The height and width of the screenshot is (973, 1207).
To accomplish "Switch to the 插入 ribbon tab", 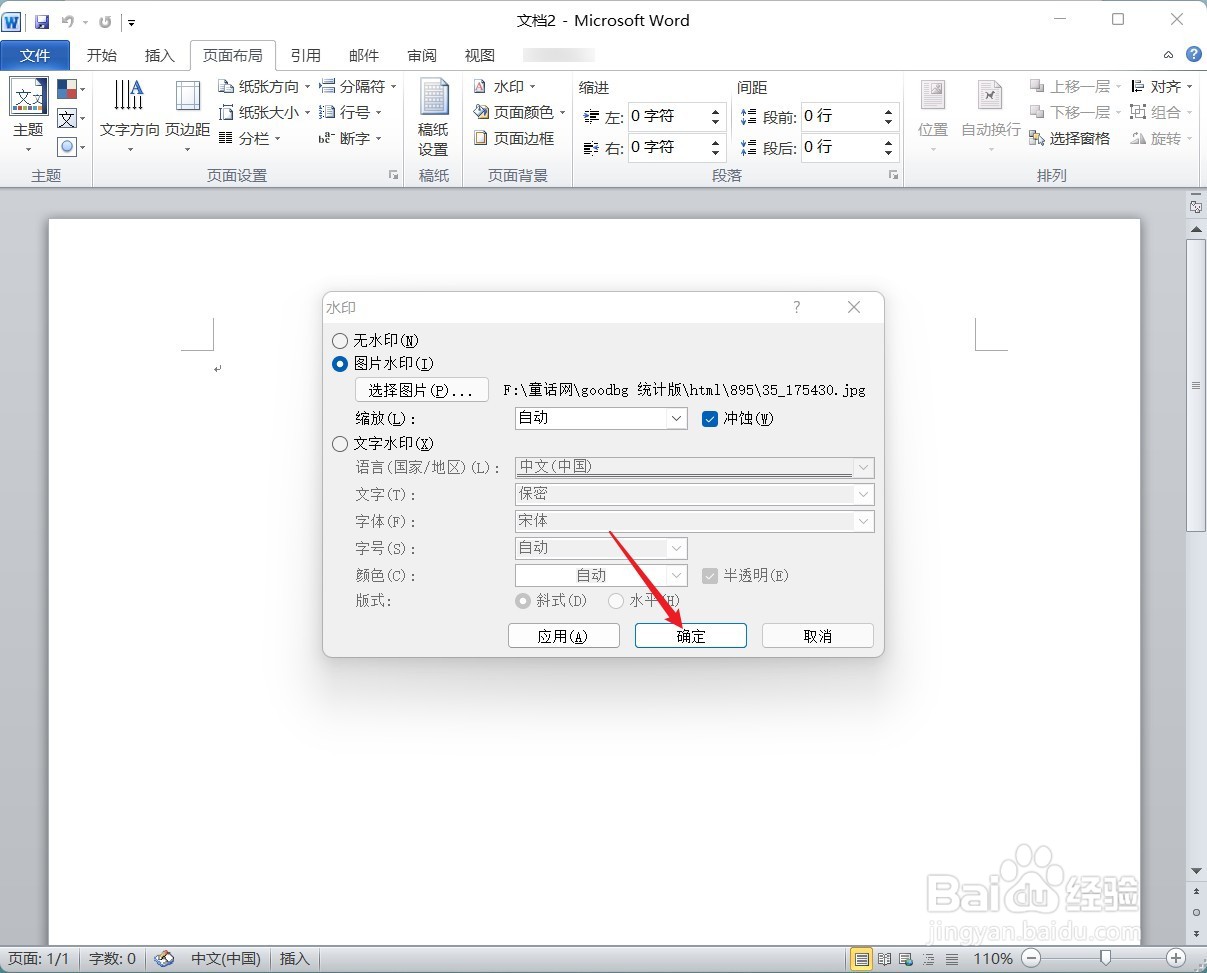I will click(x=159, y=55).
